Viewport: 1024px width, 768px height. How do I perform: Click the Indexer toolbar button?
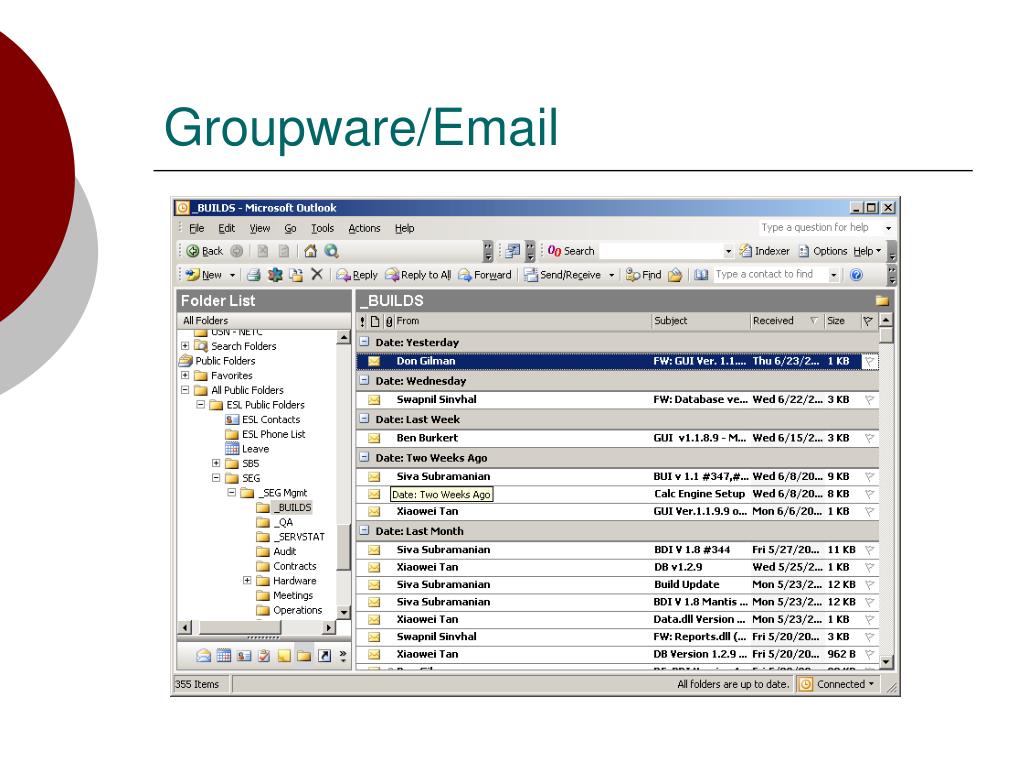point(764,251)
